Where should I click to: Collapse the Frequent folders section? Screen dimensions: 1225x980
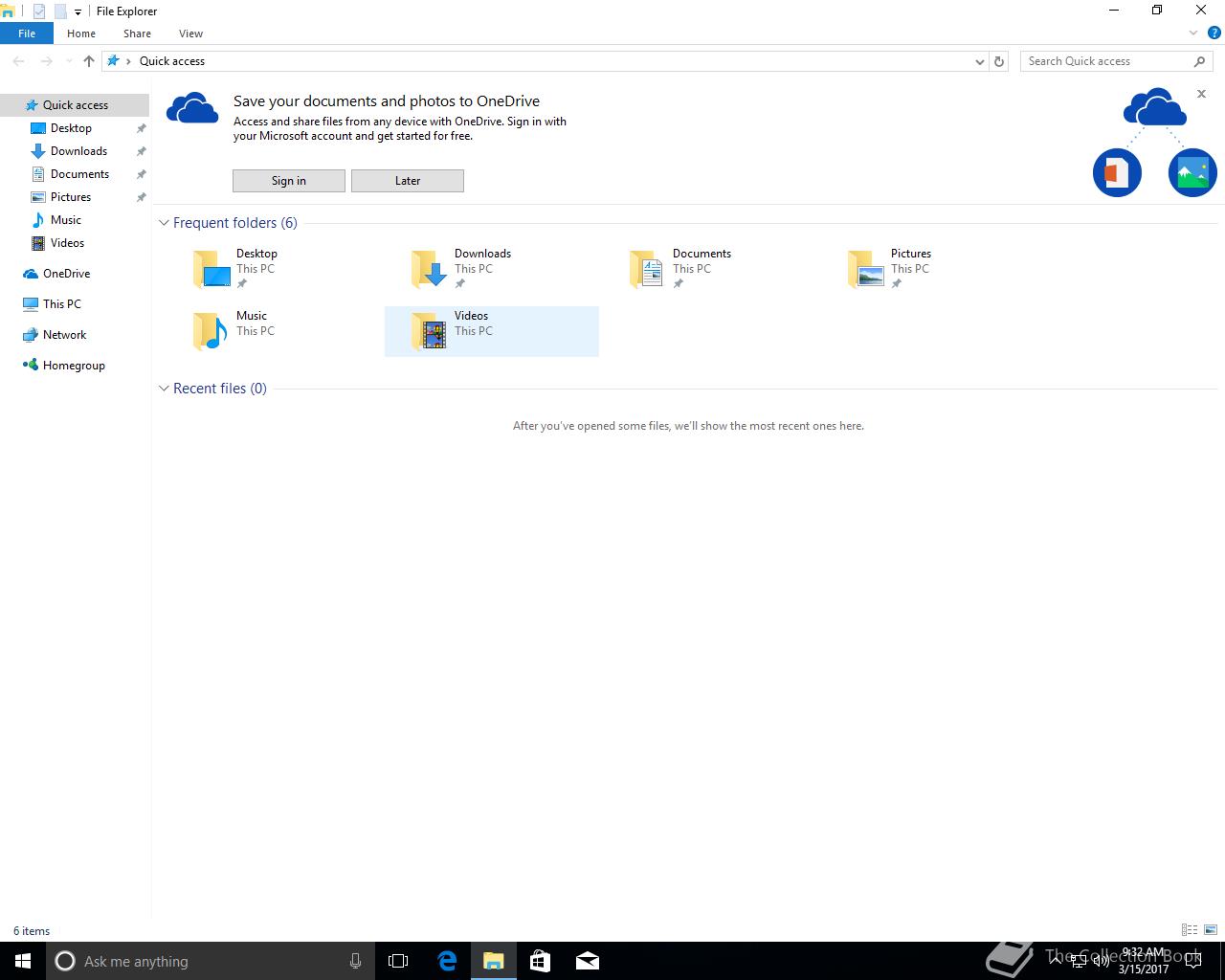pyautogui.click(x=164, y=223)
